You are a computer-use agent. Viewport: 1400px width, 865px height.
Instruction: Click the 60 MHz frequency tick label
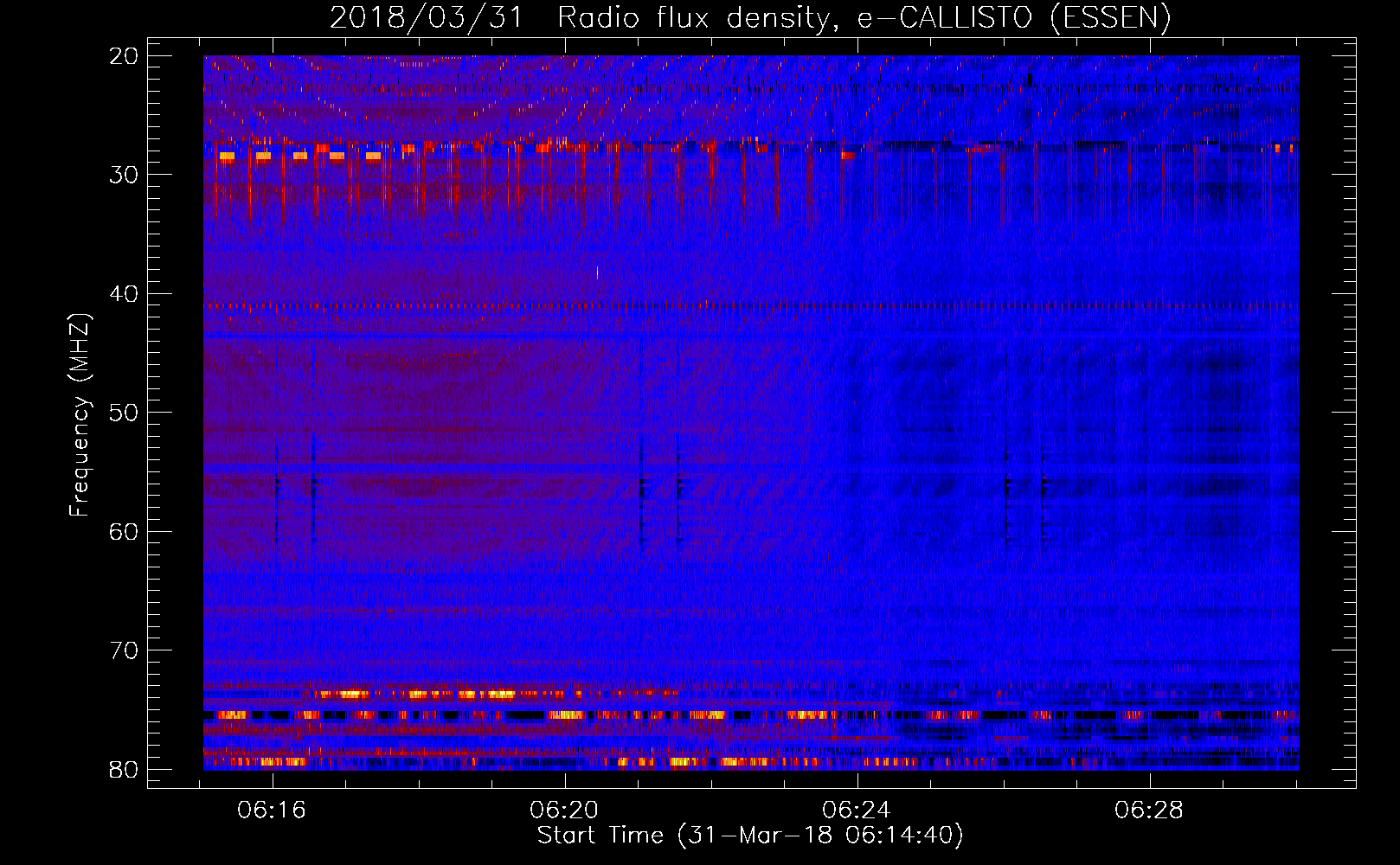125,531
